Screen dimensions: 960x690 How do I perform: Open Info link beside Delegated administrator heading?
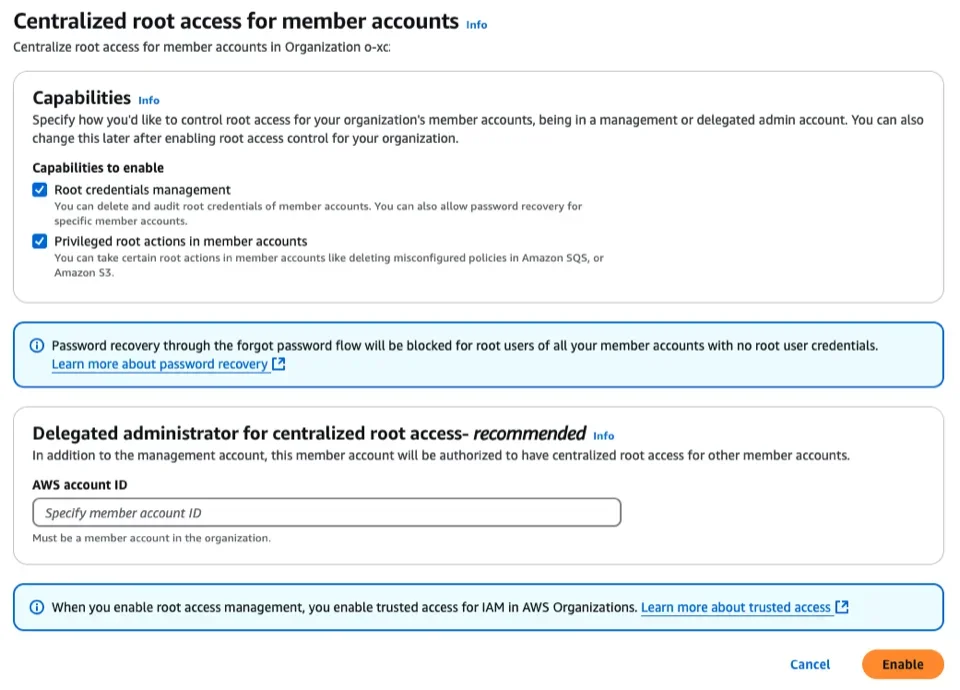tap(603, 436)
